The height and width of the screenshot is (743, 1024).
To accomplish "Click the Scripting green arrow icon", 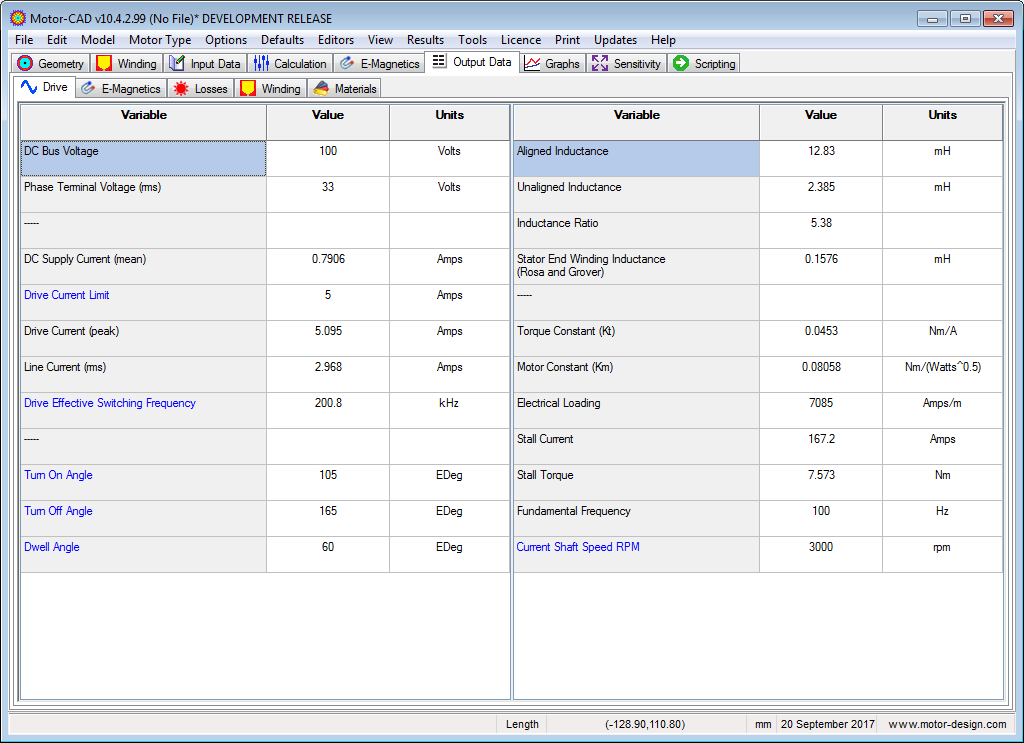I will [681, 63].
